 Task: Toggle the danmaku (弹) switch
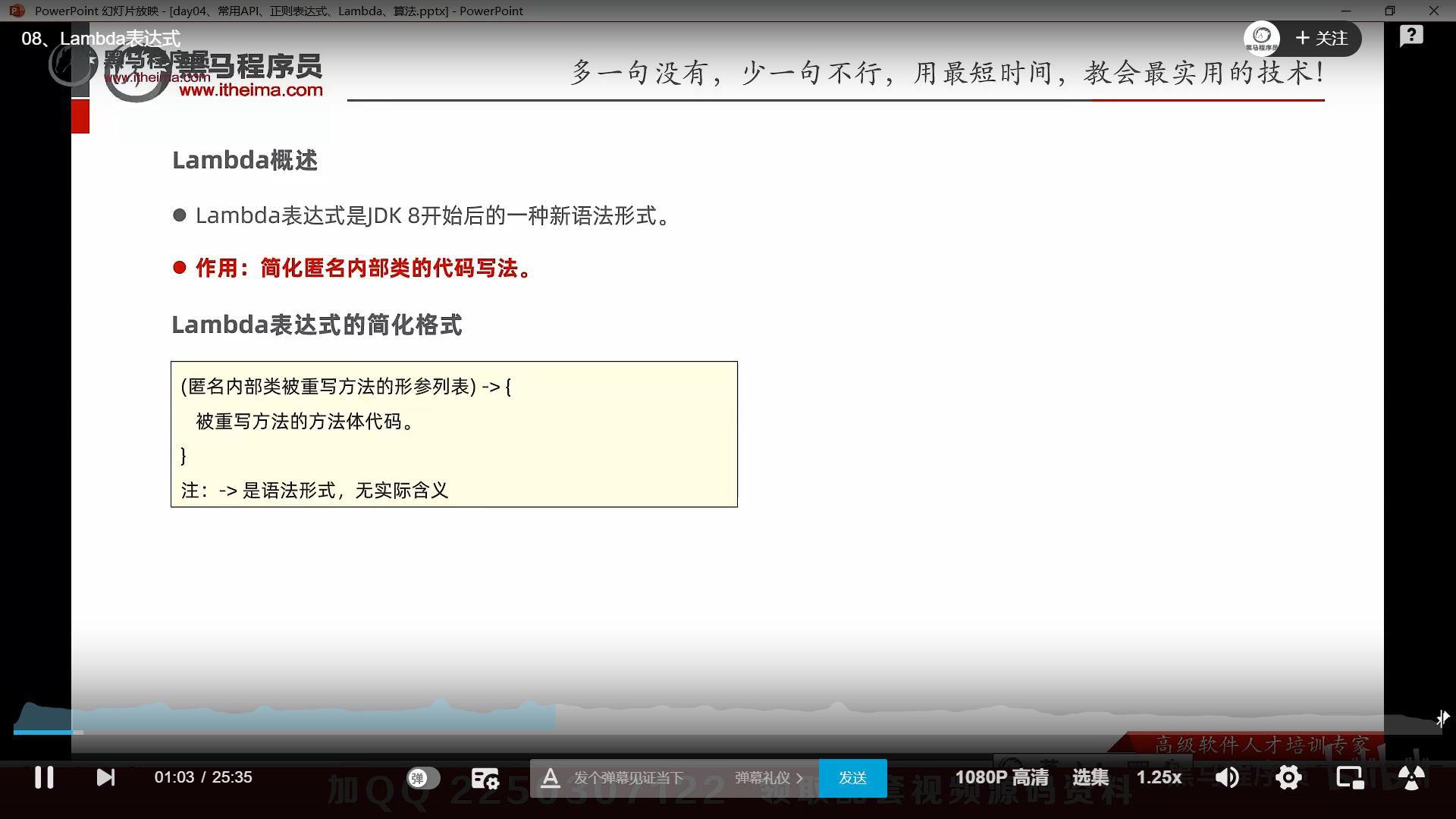(x=423, y=778)
